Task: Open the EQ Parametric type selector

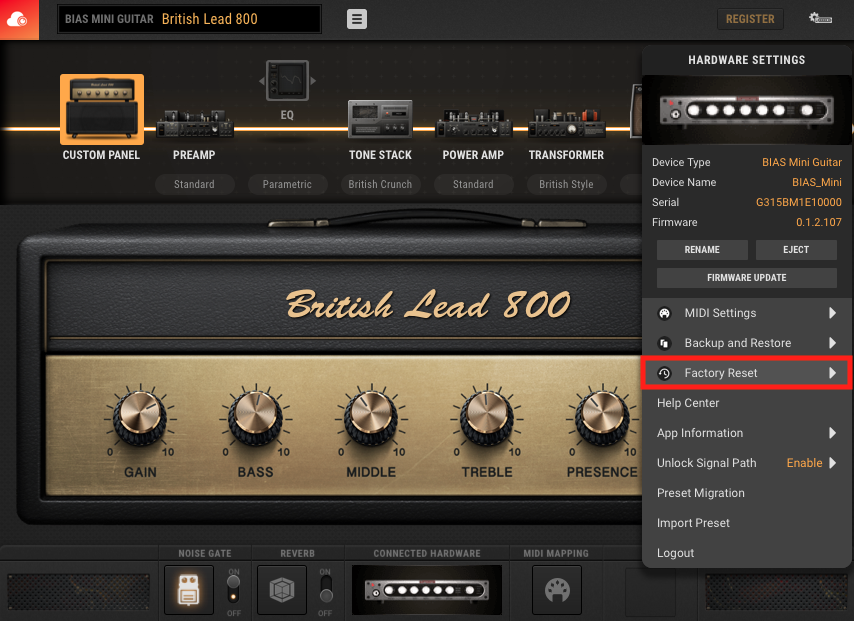Action: coord(287,184)
